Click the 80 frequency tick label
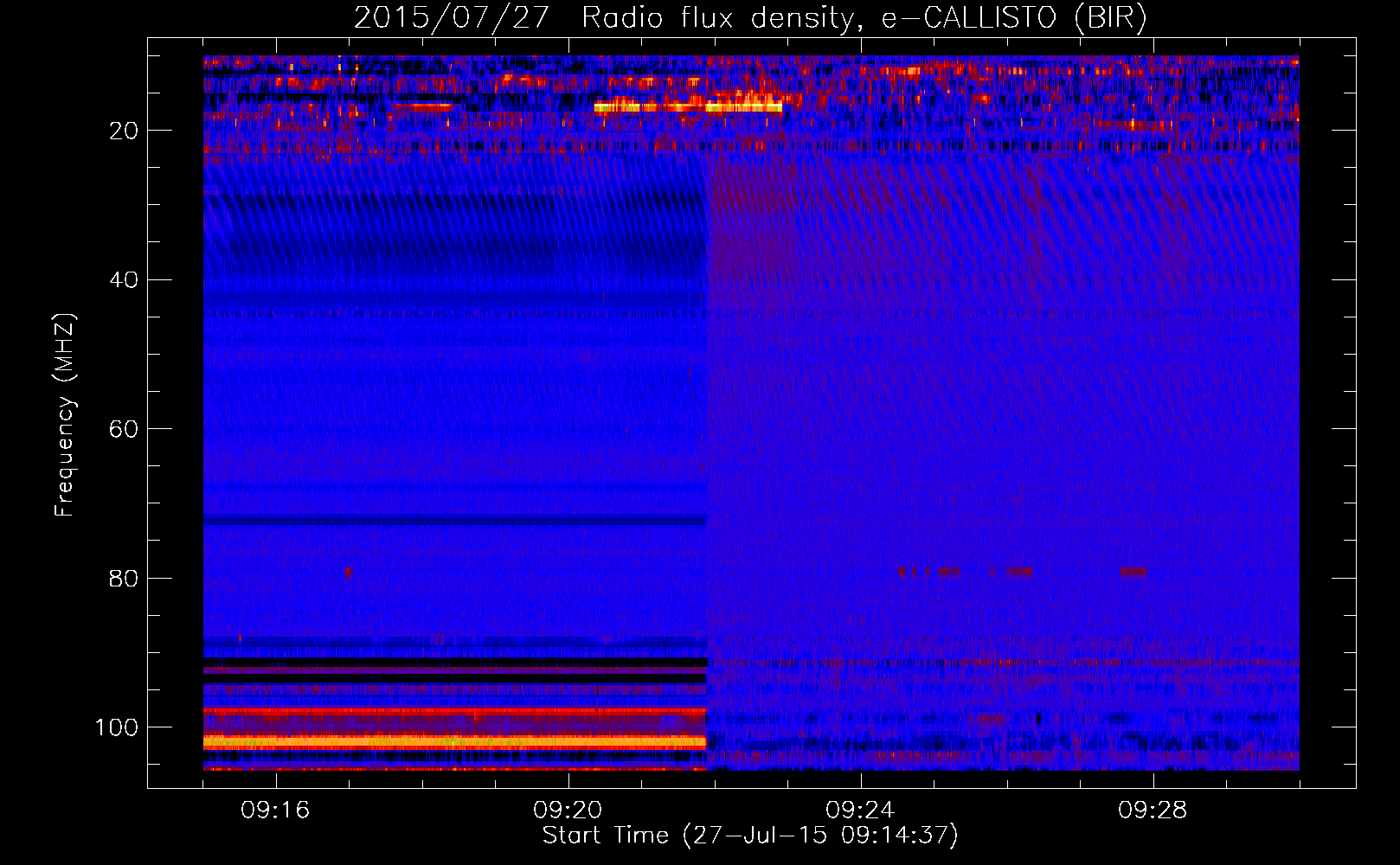 click(125, 578)
